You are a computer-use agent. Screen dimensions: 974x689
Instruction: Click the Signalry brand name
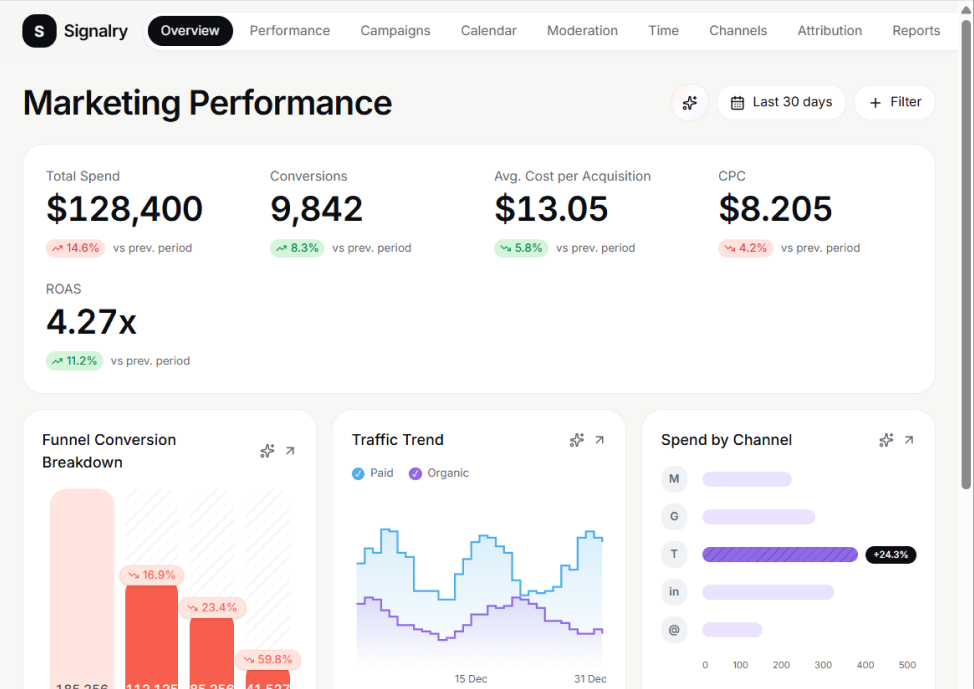[x=96, y=31]
